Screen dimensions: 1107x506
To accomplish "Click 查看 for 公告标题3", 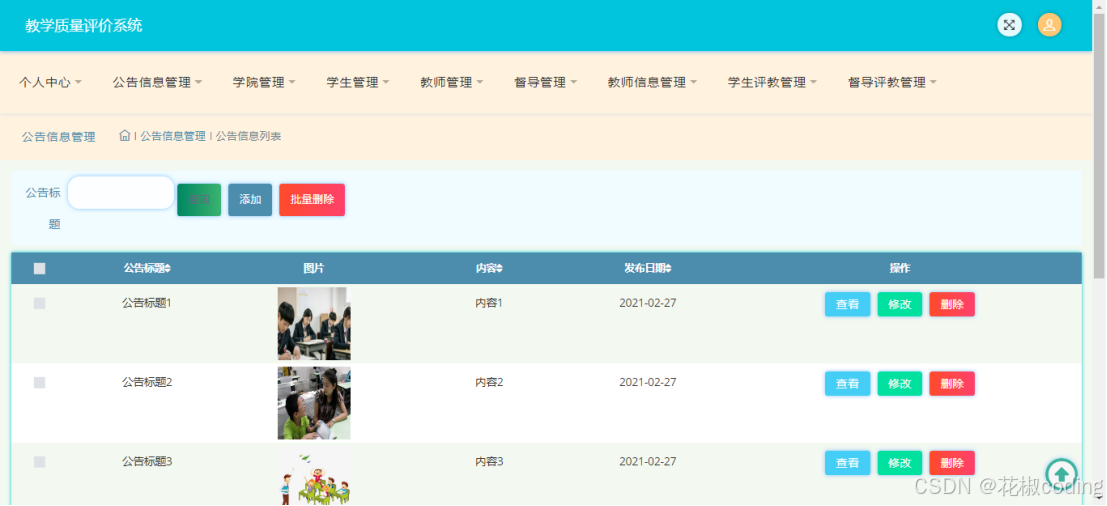I will (x=847, y=463).
